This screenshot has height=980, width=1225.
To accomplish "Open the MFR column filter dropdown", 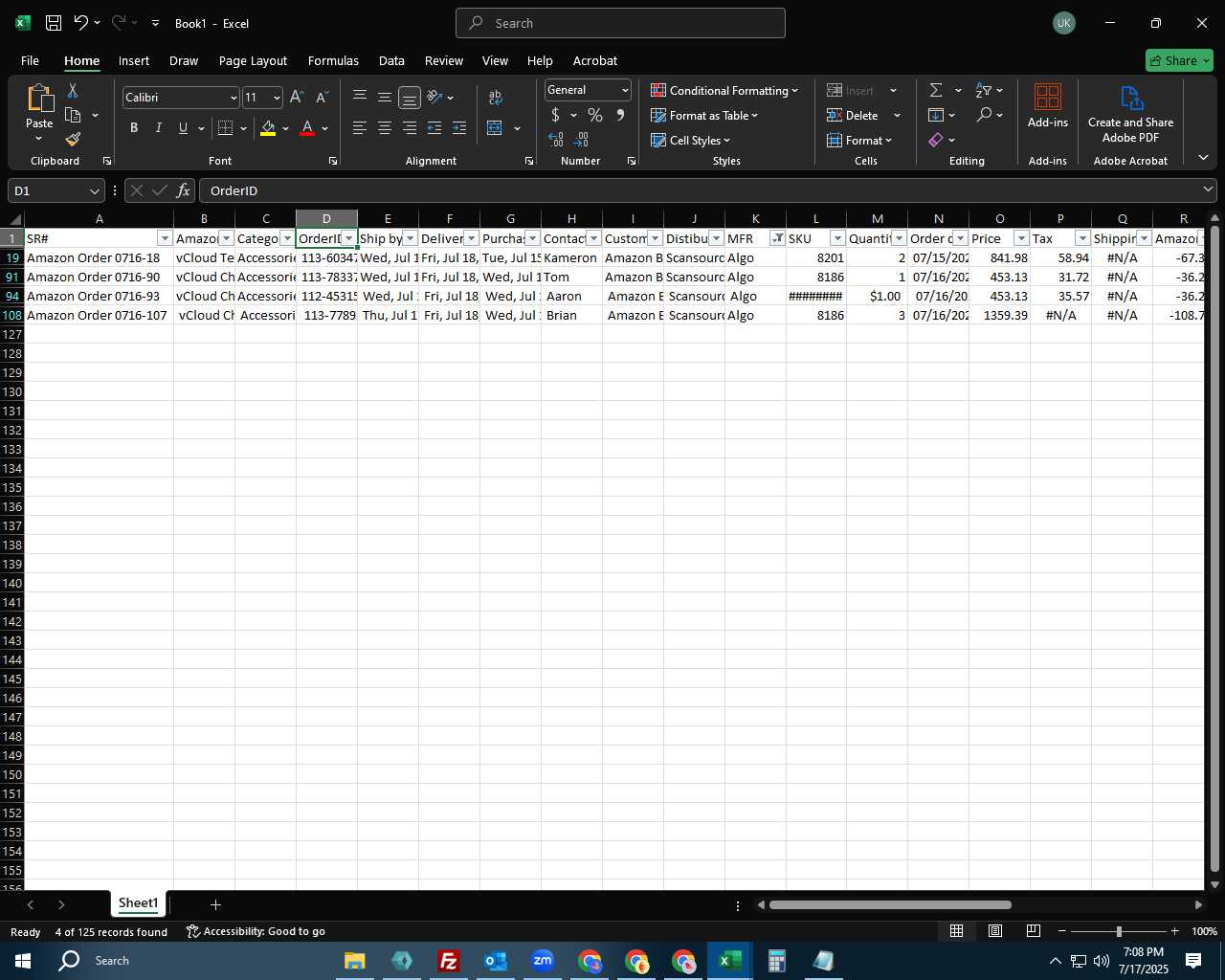I will pyautogui.click(x=777, y=238).
